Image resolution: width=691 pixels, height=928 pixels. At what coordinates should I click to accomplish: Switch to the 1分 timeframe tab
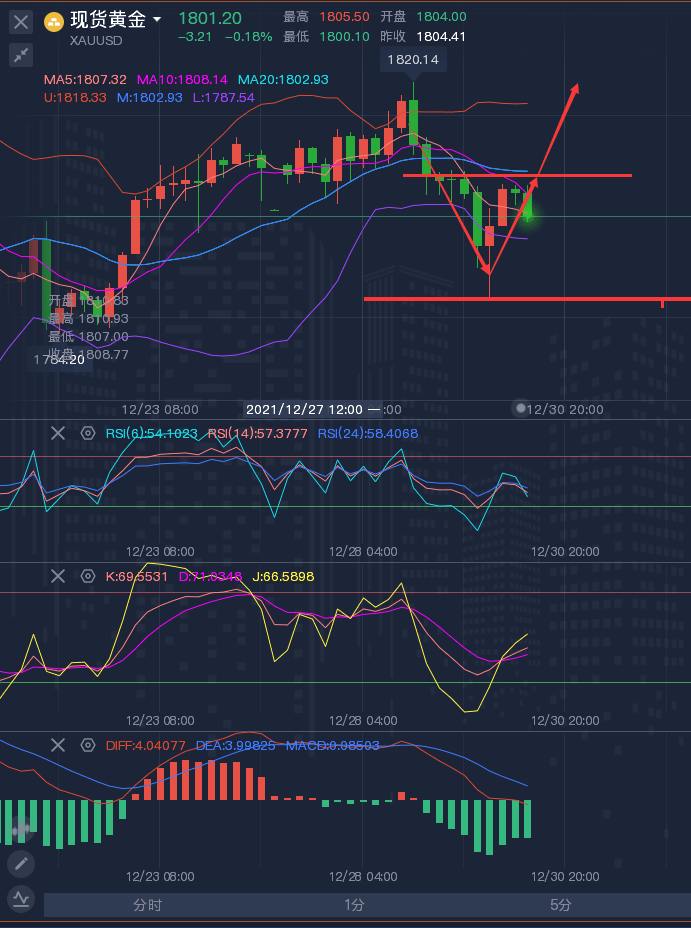(x=354, y=905)
